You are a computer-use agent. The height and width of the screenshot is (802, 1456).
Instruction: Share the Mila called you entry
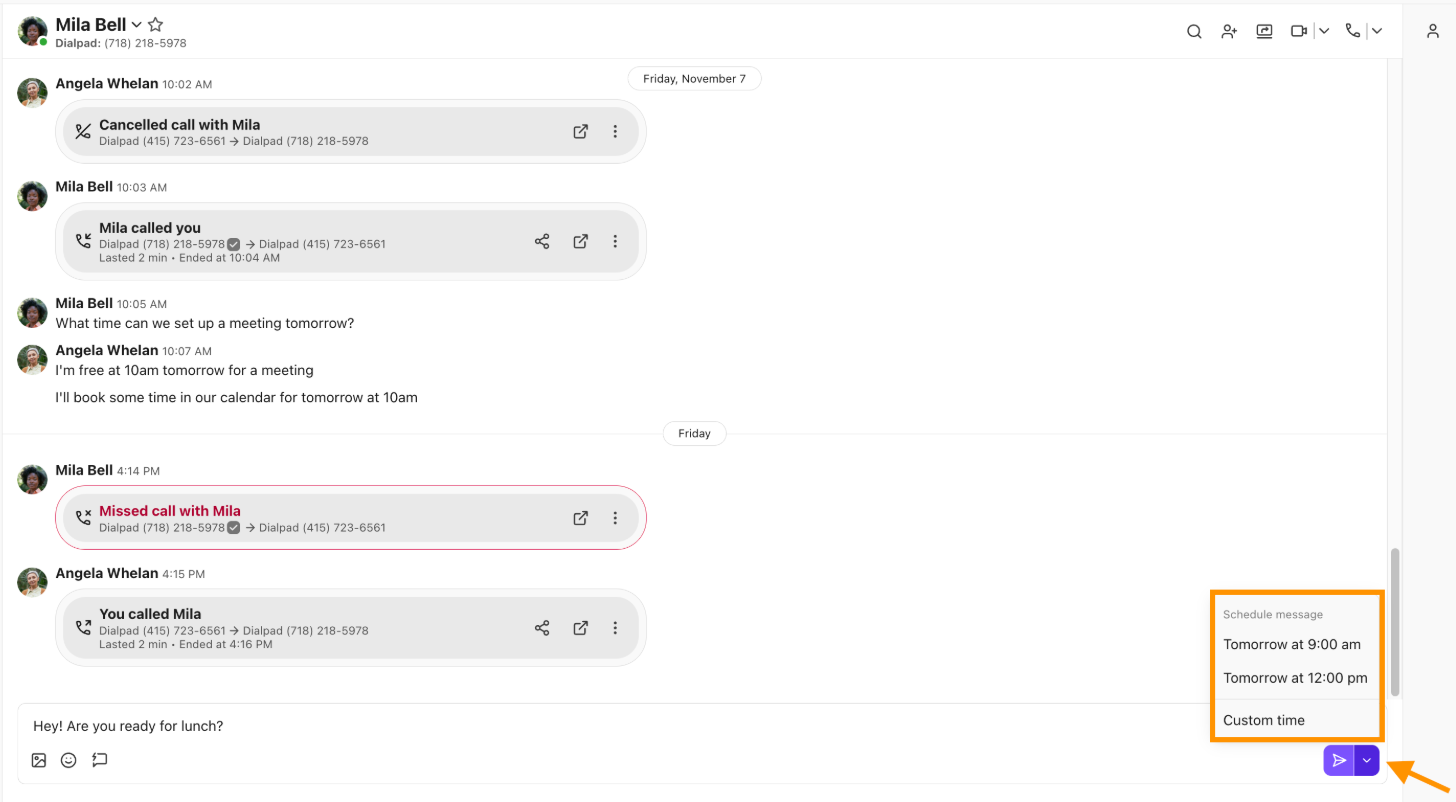[x=542, y=241]
